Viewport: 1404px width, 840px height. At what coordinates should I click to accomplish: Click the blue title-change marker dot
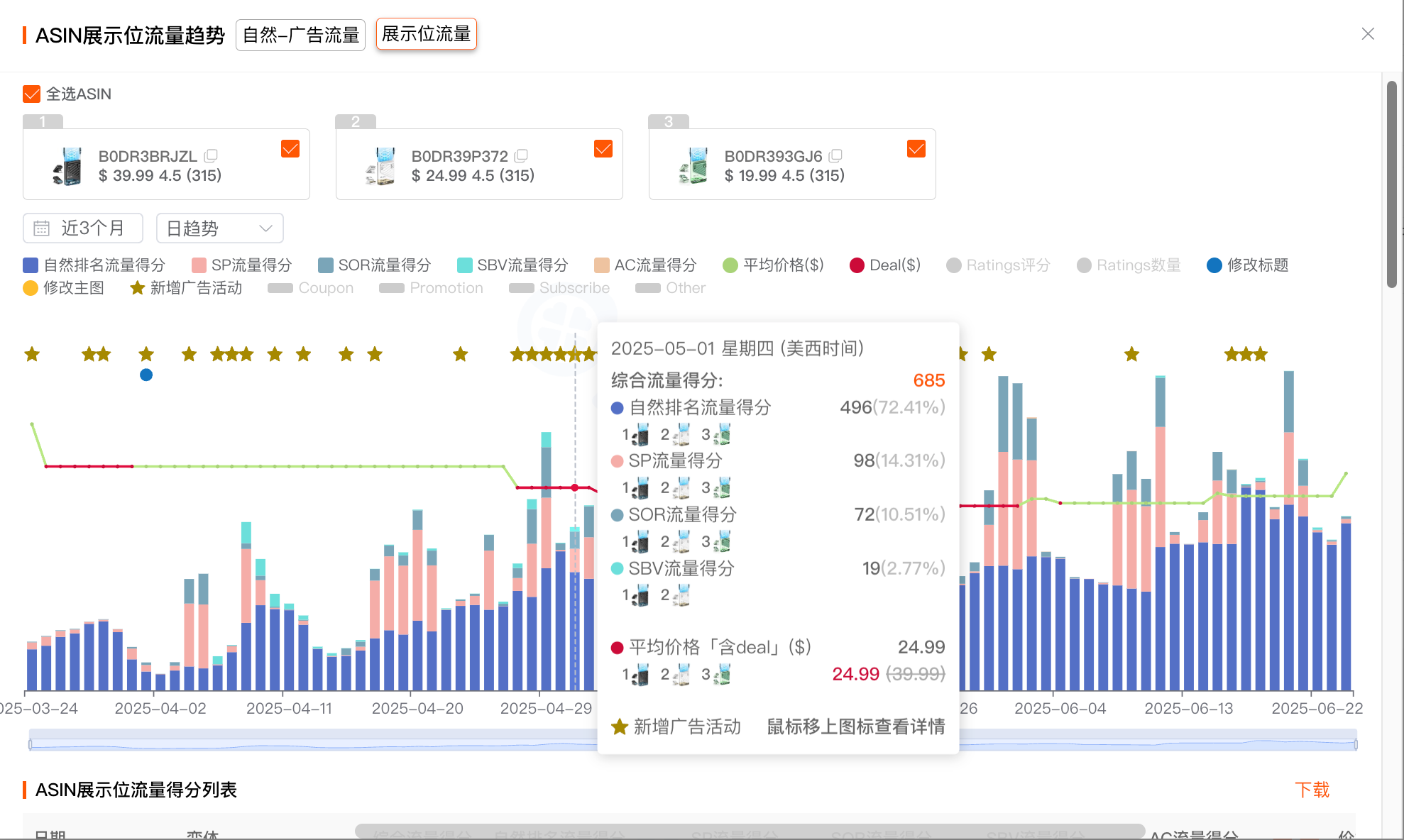[146, 375]
